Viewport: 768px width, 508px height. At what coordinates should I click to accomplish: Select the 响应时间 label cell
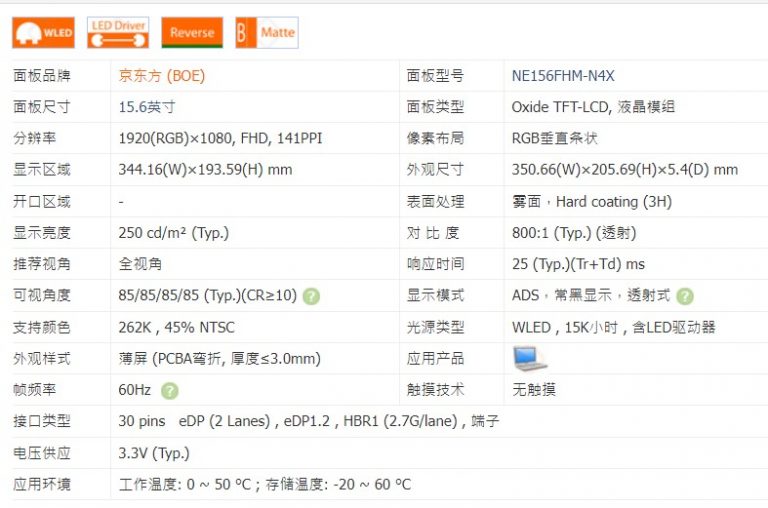pos(435,265)
